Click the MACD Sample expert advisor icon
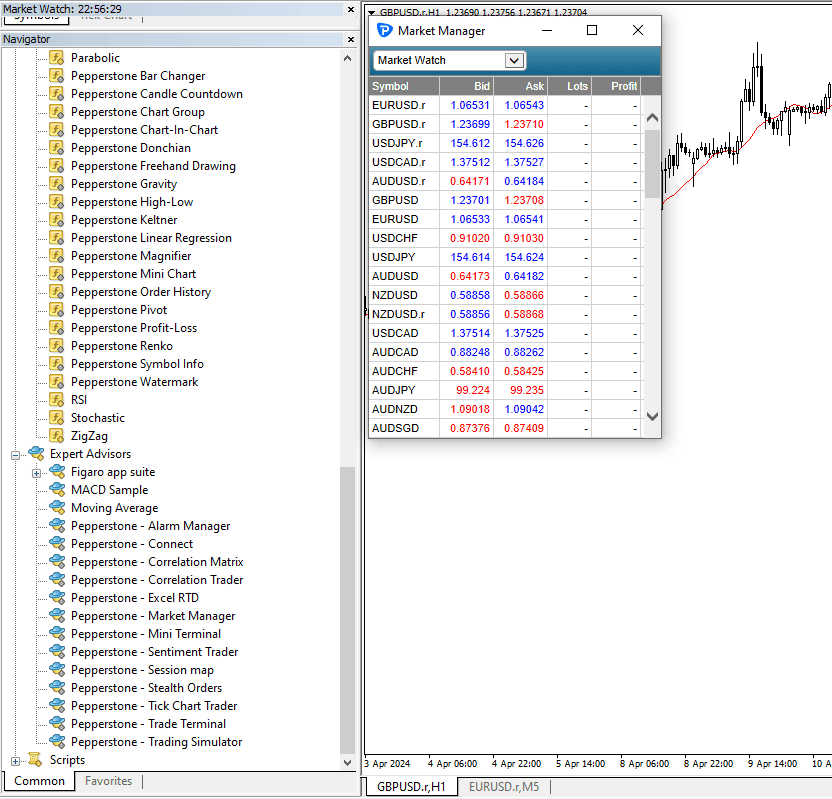The height and width of the screenshot is (799, 832). [x=57, y=490]
